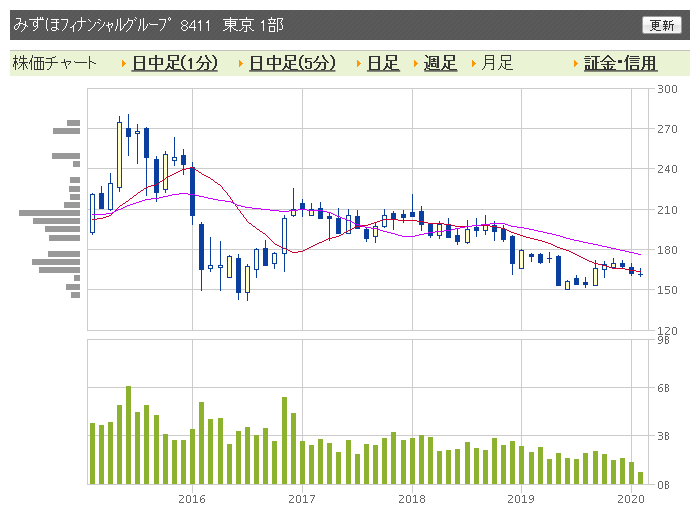Click the 6B volume axis label
Image resolution: width=700 pixels, height=530 pixels.
point(663,388)
